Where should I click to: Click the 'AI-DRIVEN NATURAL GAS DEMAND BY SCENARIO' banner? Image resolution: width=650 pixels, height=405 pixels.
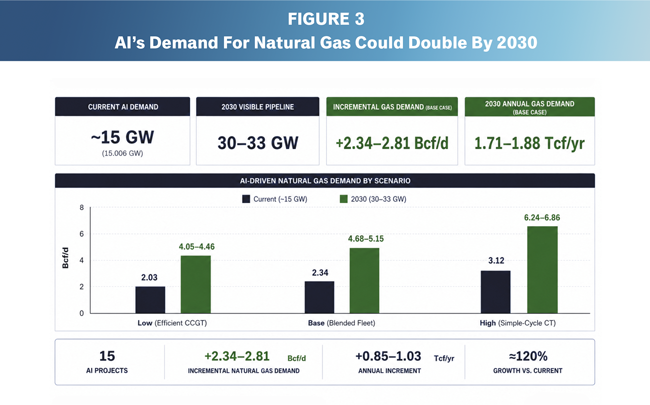pyautogui.click(x=325, y=181)
